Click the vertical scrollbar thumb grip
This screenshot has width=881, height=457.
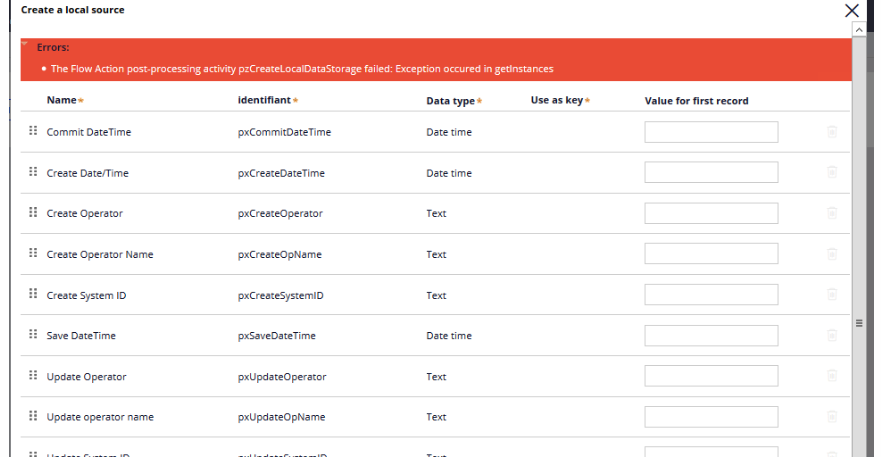click(859, 323)
